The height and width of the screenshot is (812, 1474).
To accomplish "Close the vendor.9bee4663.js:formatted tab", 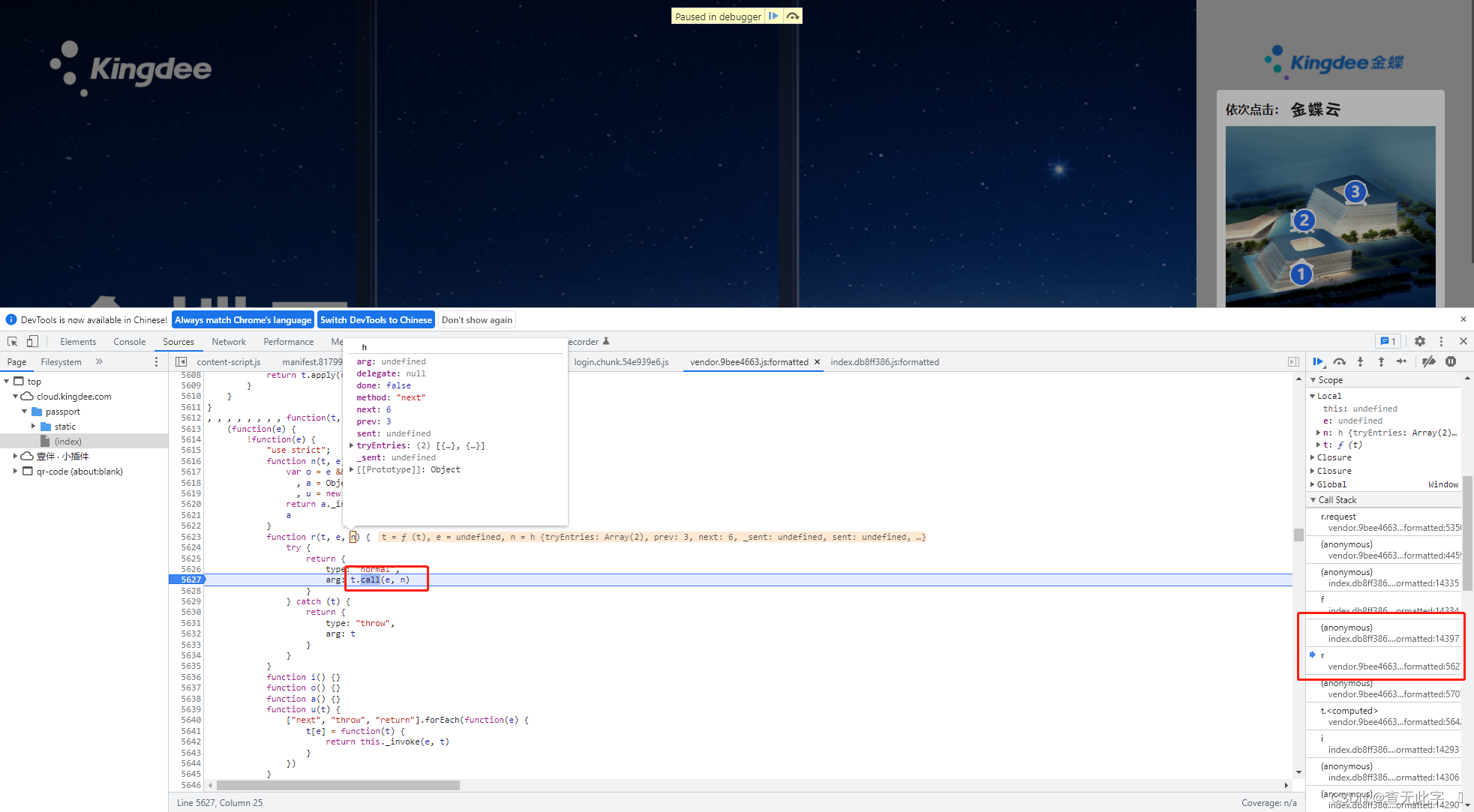I will click(817, 362).
